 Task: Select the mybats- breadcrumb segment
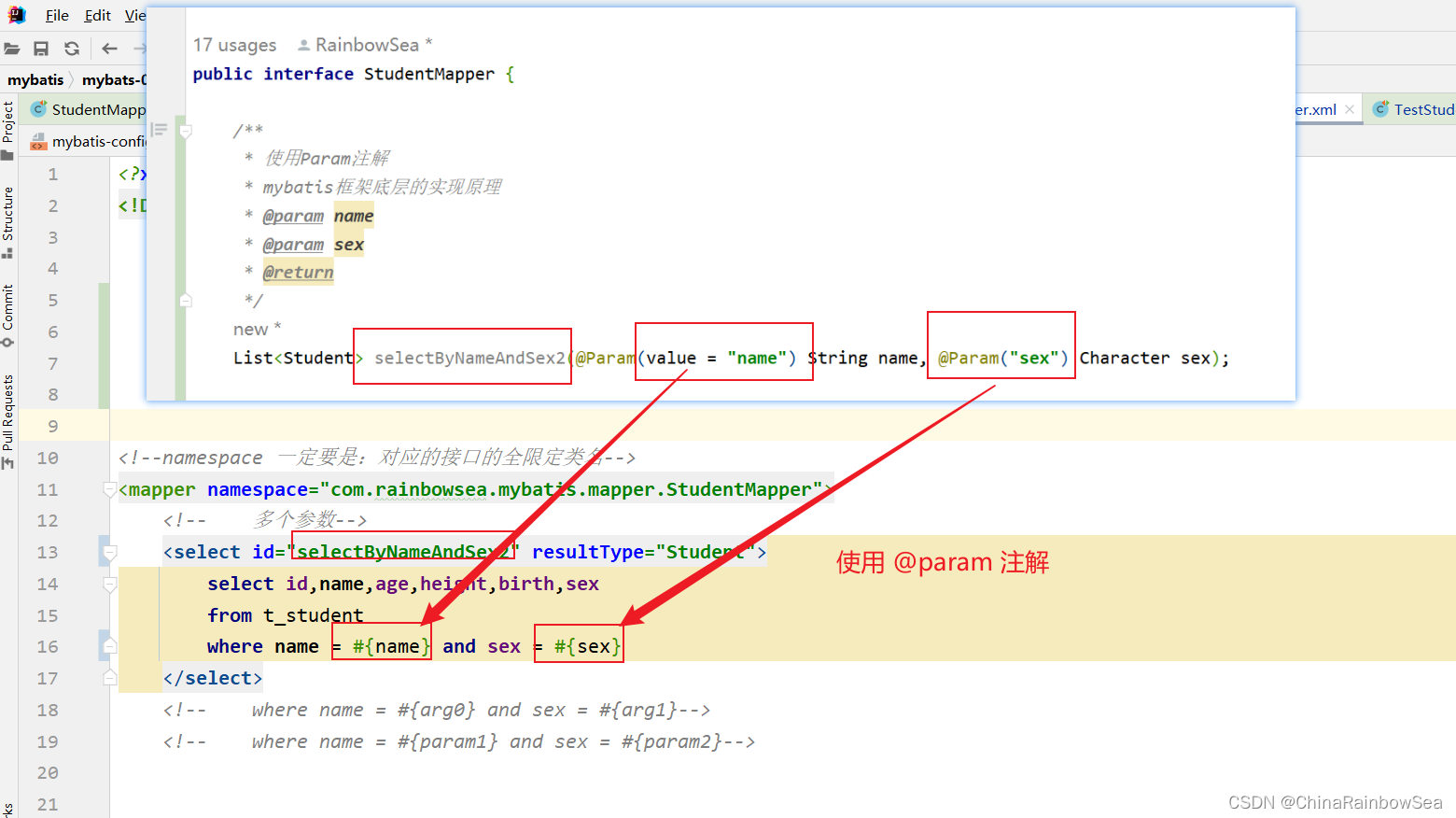tap(114, 79)
